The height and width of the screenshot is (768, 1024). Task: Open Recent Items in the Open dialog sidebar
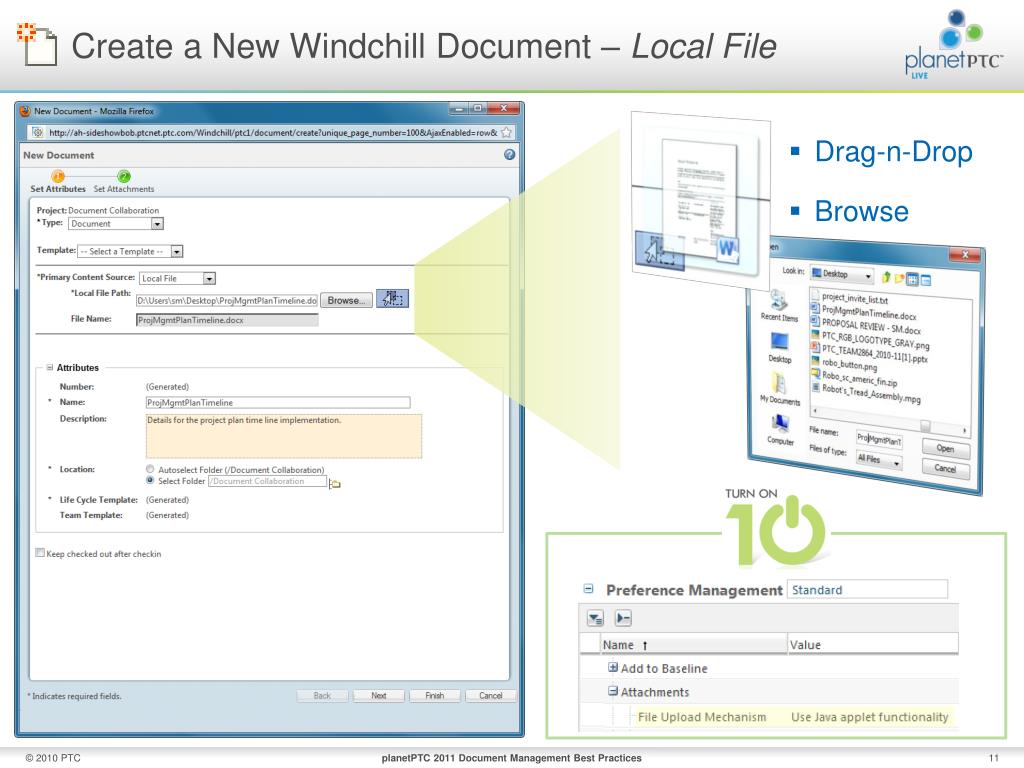778,306
